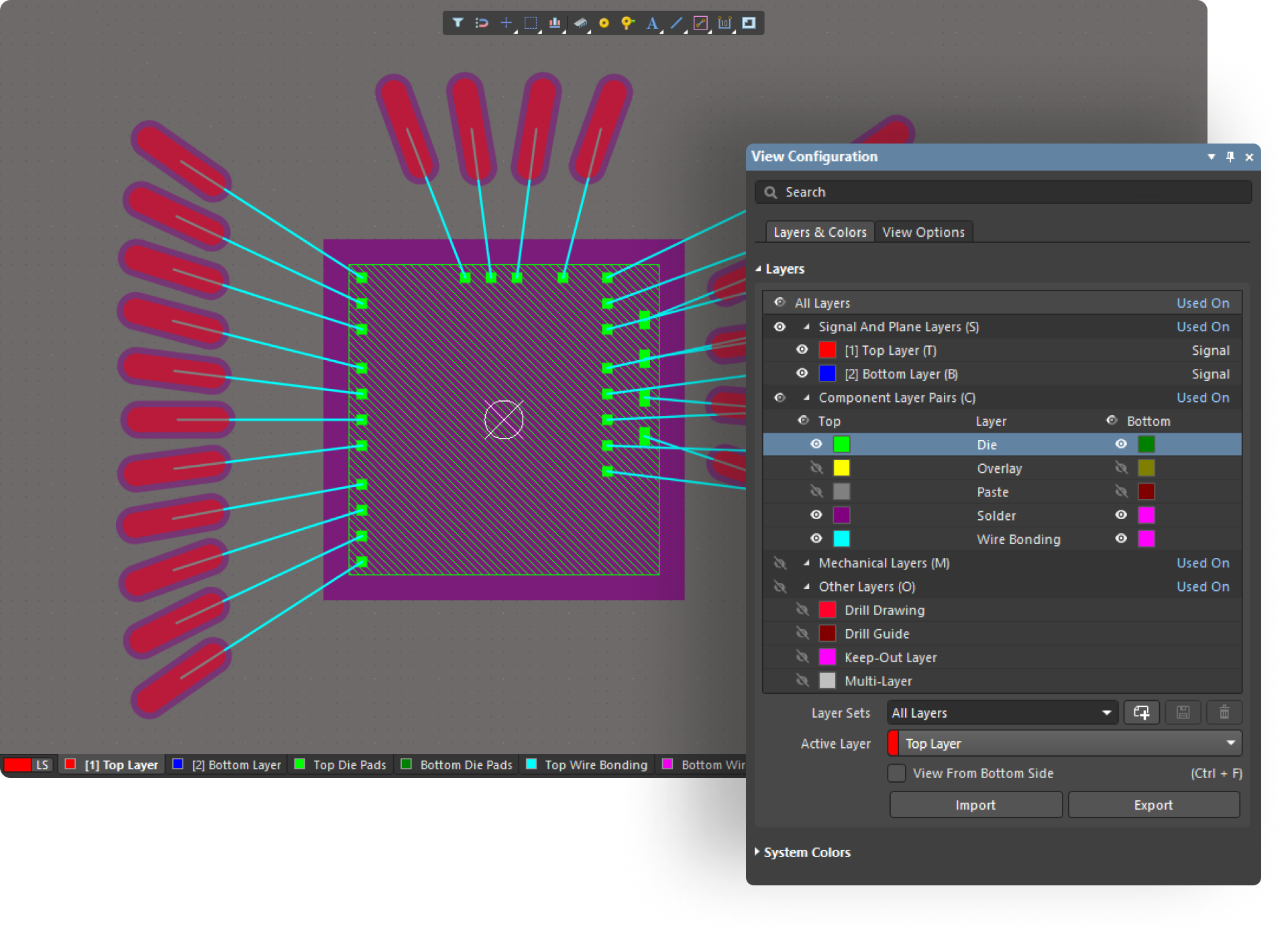
Task: Select the place line tool
Action: click(x=676, y=23)
